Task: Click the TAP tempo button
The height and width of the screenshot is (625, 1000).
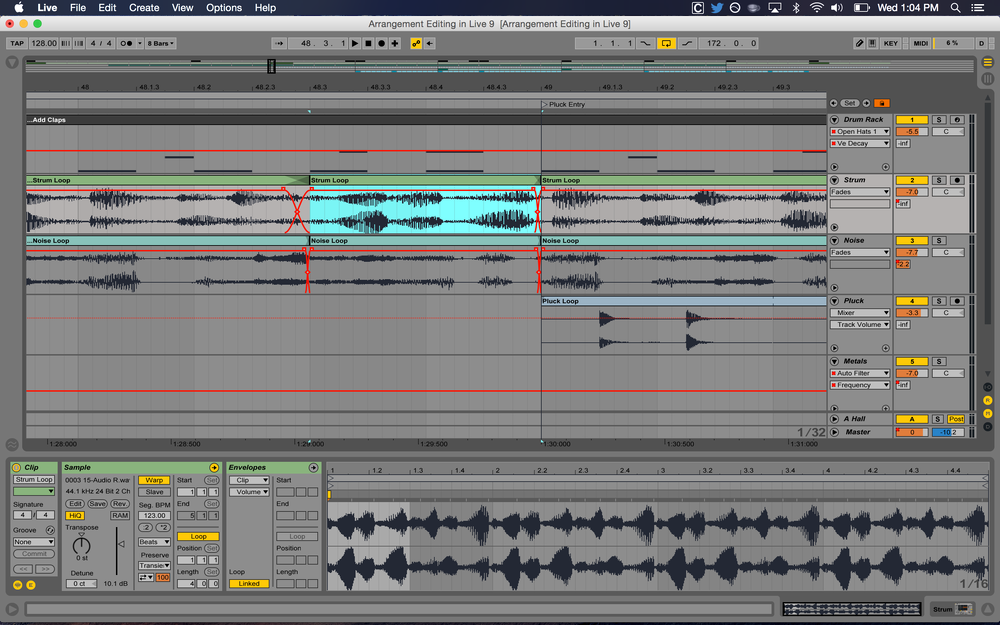Action: point(17,43)
